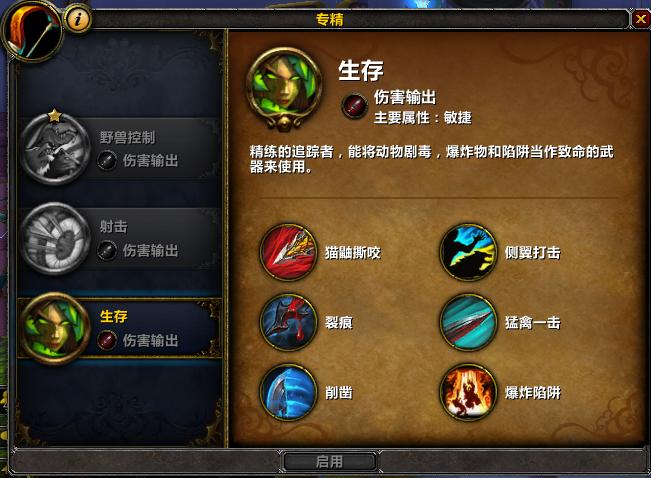Image resolution: width=651 pixels, height=478 pixels.
Task: Close the 专精 window
Action: [641, 19]
